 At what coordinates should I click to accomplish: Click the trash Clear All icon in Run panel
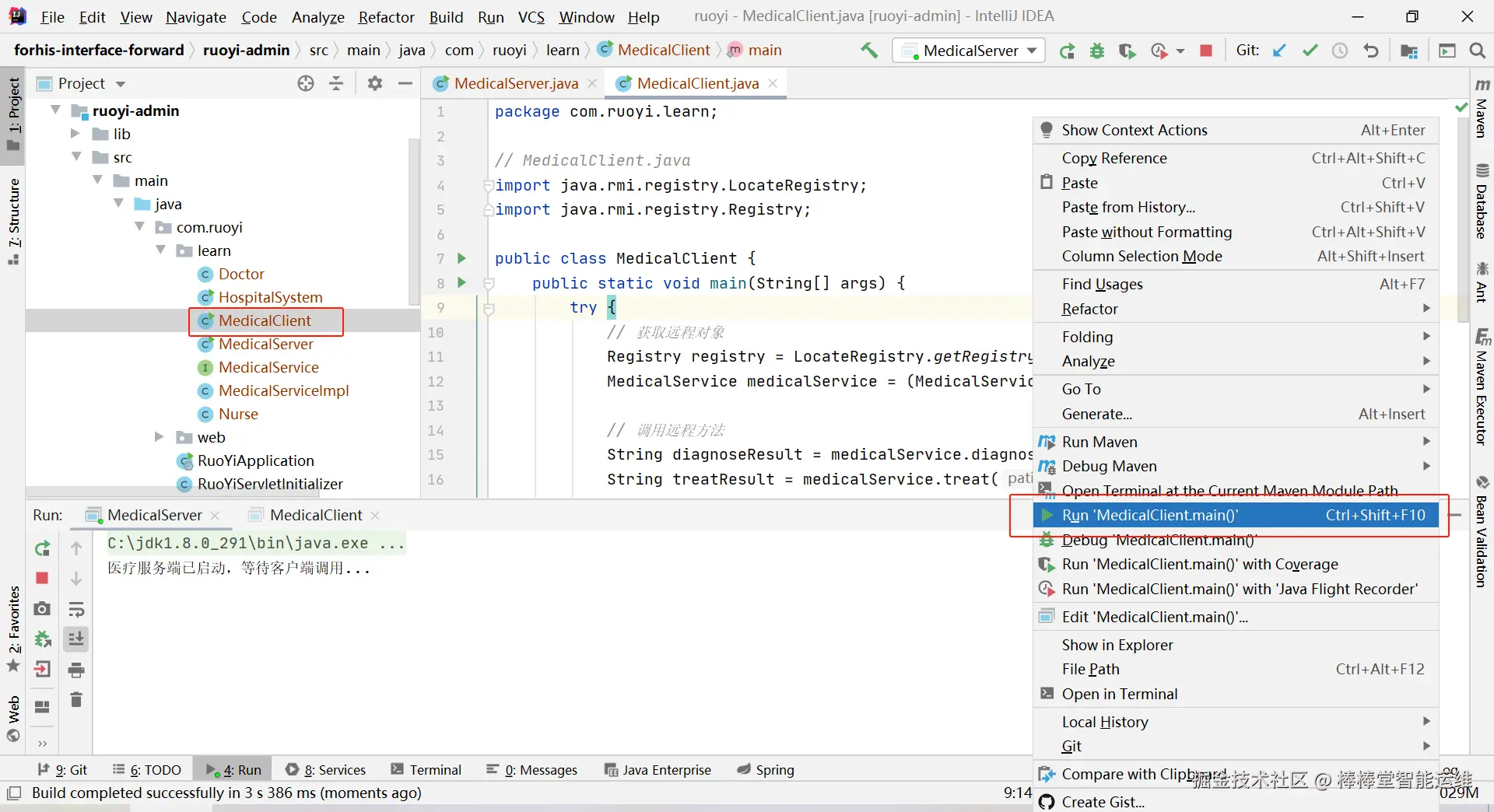click(76, 700)
